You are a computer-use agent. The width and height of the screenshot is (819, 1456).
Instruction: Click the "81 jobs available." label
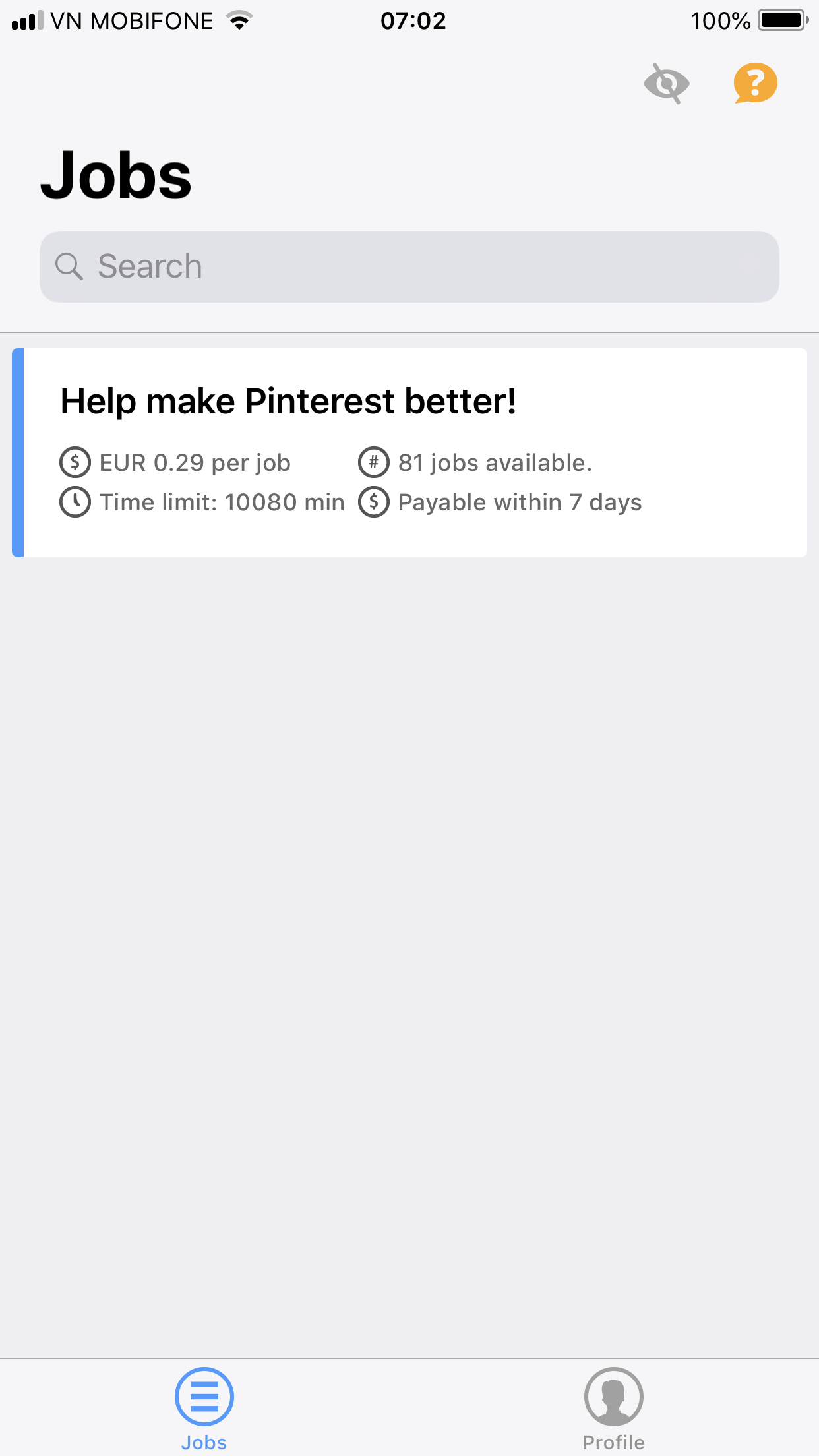pyautogui.click(x=495, y=463)
